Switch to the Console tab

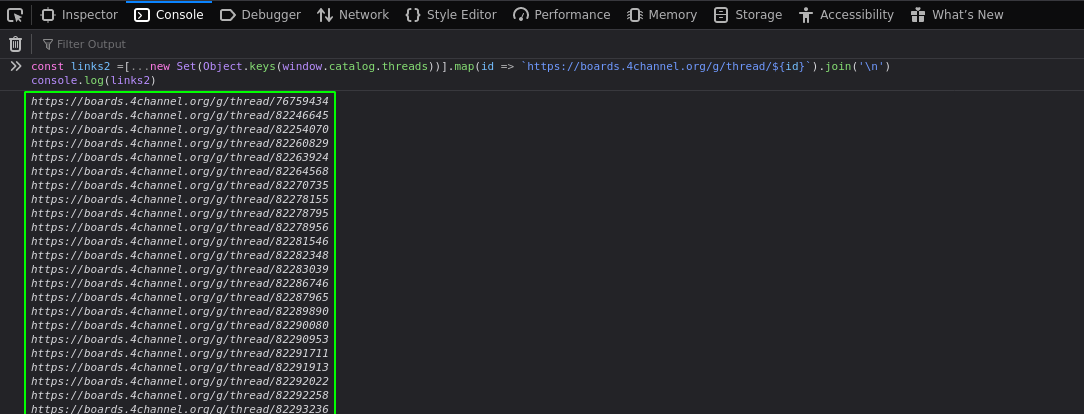[169, 15]
